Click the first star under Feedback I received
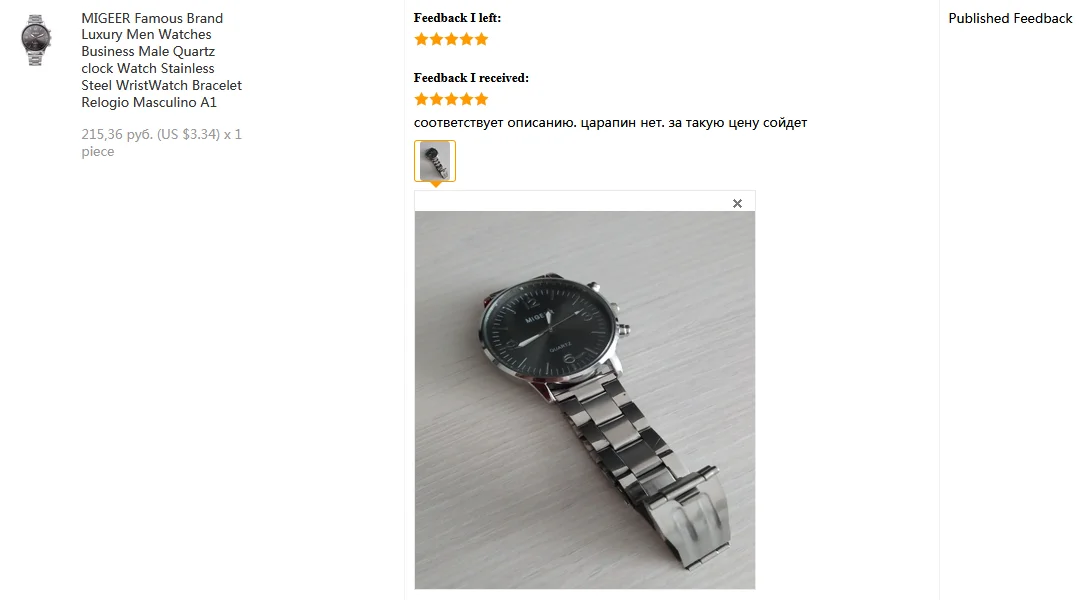The width and height of the screenshot is (1079, 600). [x=421, y=99]
